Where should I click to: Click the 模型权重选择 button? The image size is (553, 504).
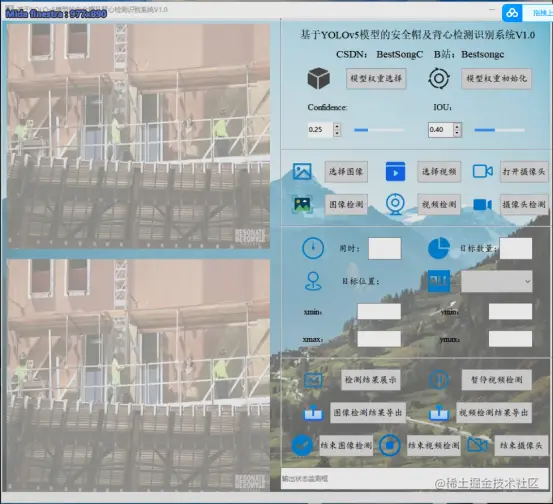coord(376,78)
